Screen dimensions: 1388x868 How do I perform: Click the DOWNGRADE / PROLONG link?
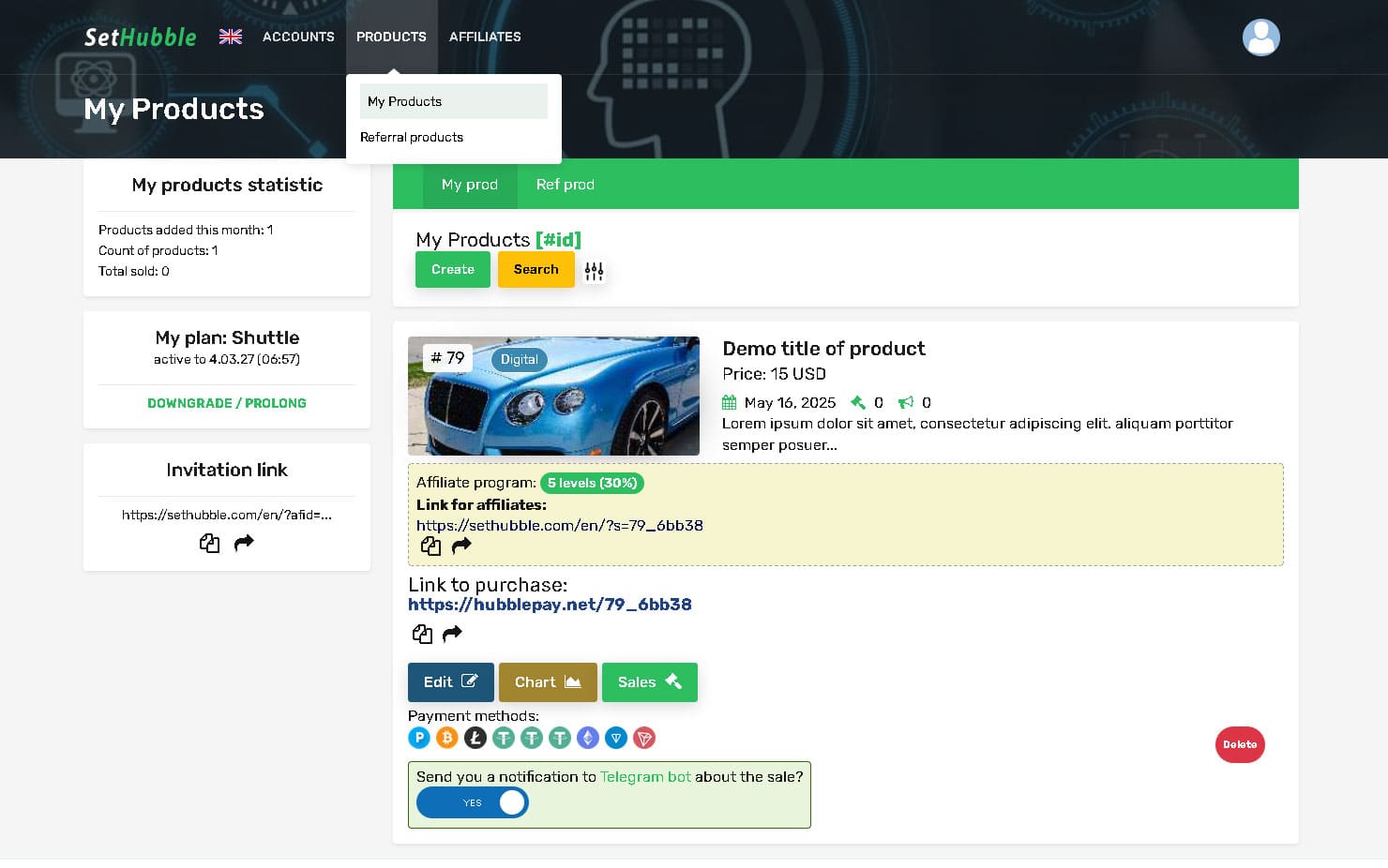pos(226,403)
